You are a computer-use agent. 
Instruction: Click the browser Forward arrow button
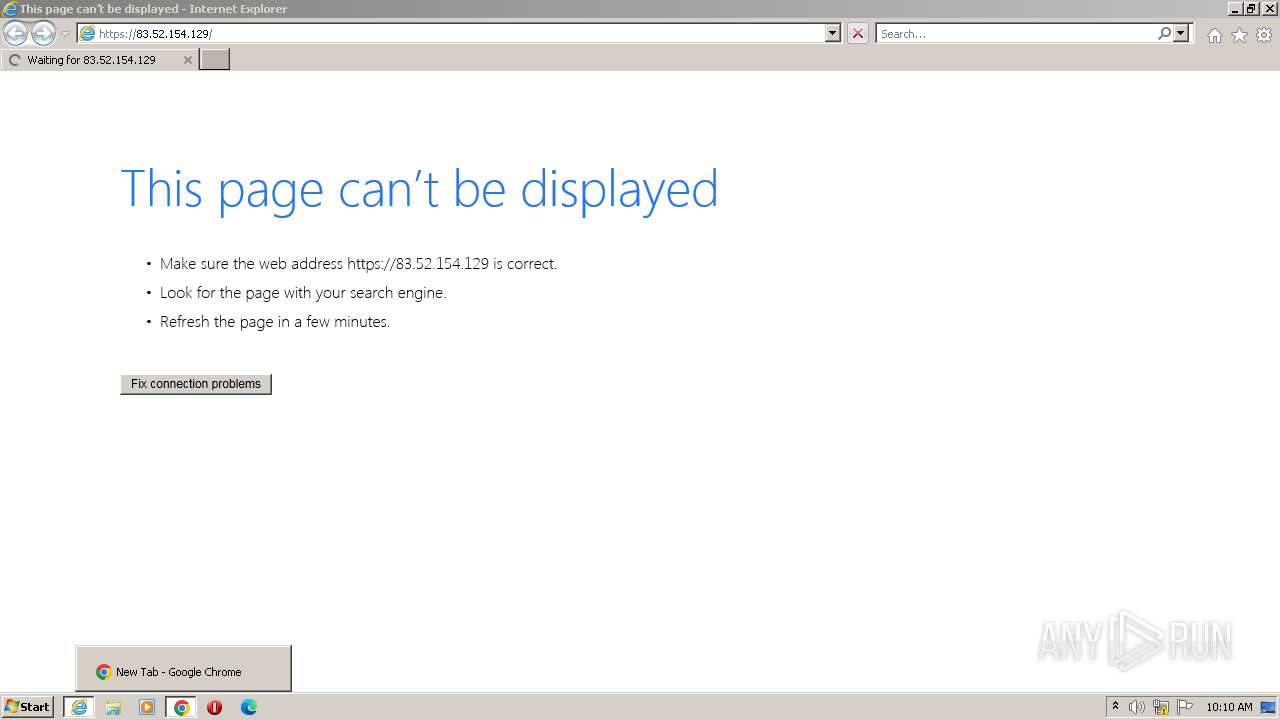[43, 34]
